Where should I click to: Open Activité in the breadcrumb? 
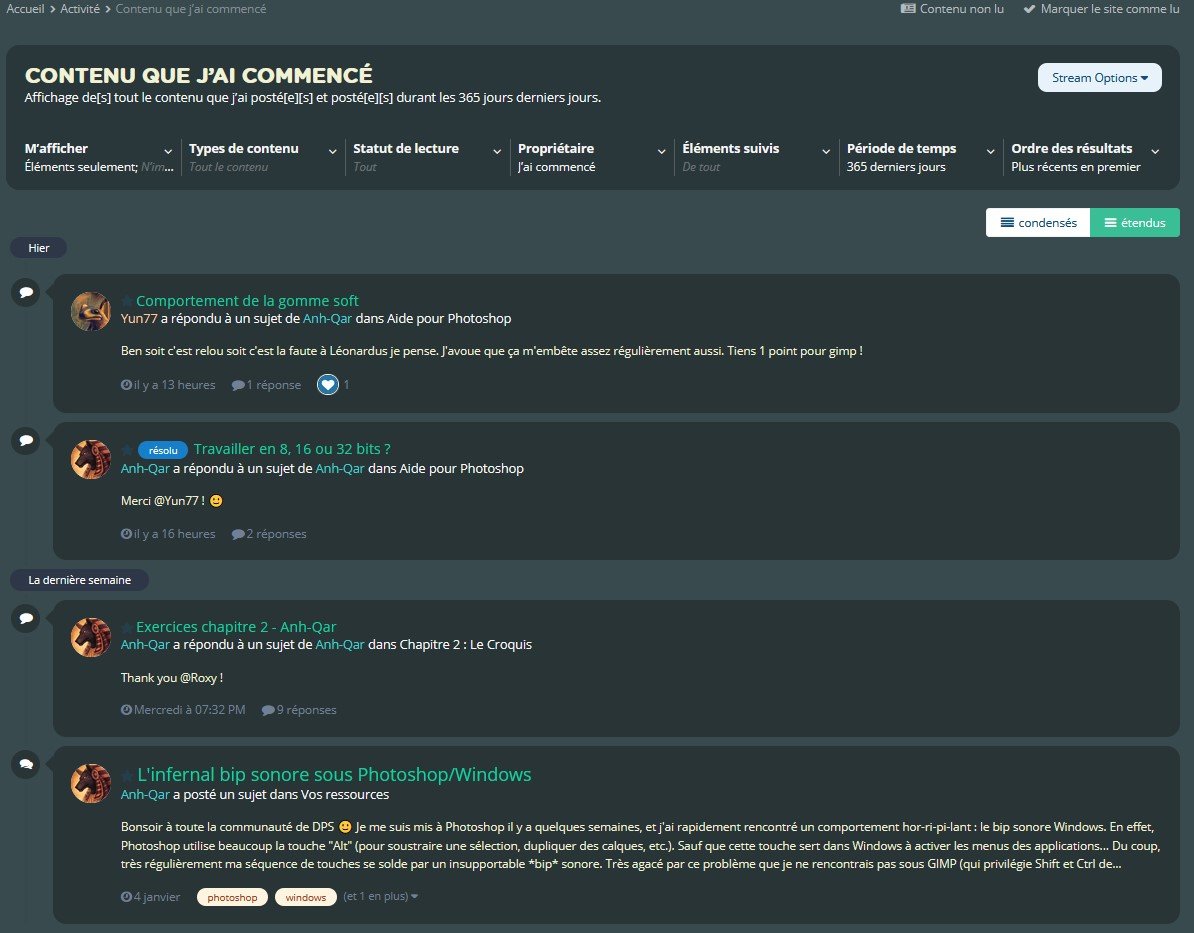click(x=80, y=9)
